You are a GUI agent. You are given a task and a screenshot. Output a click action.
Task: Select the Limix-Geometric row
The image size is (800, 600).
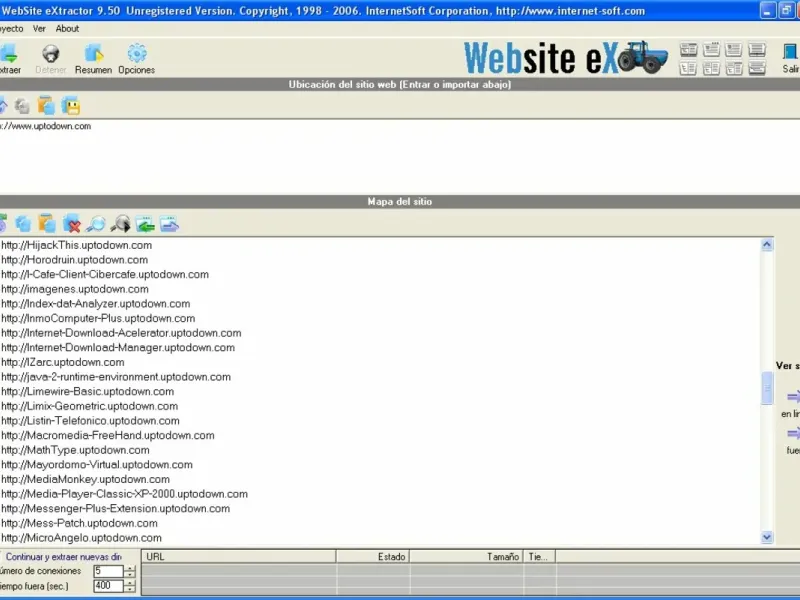coord(90,406)
